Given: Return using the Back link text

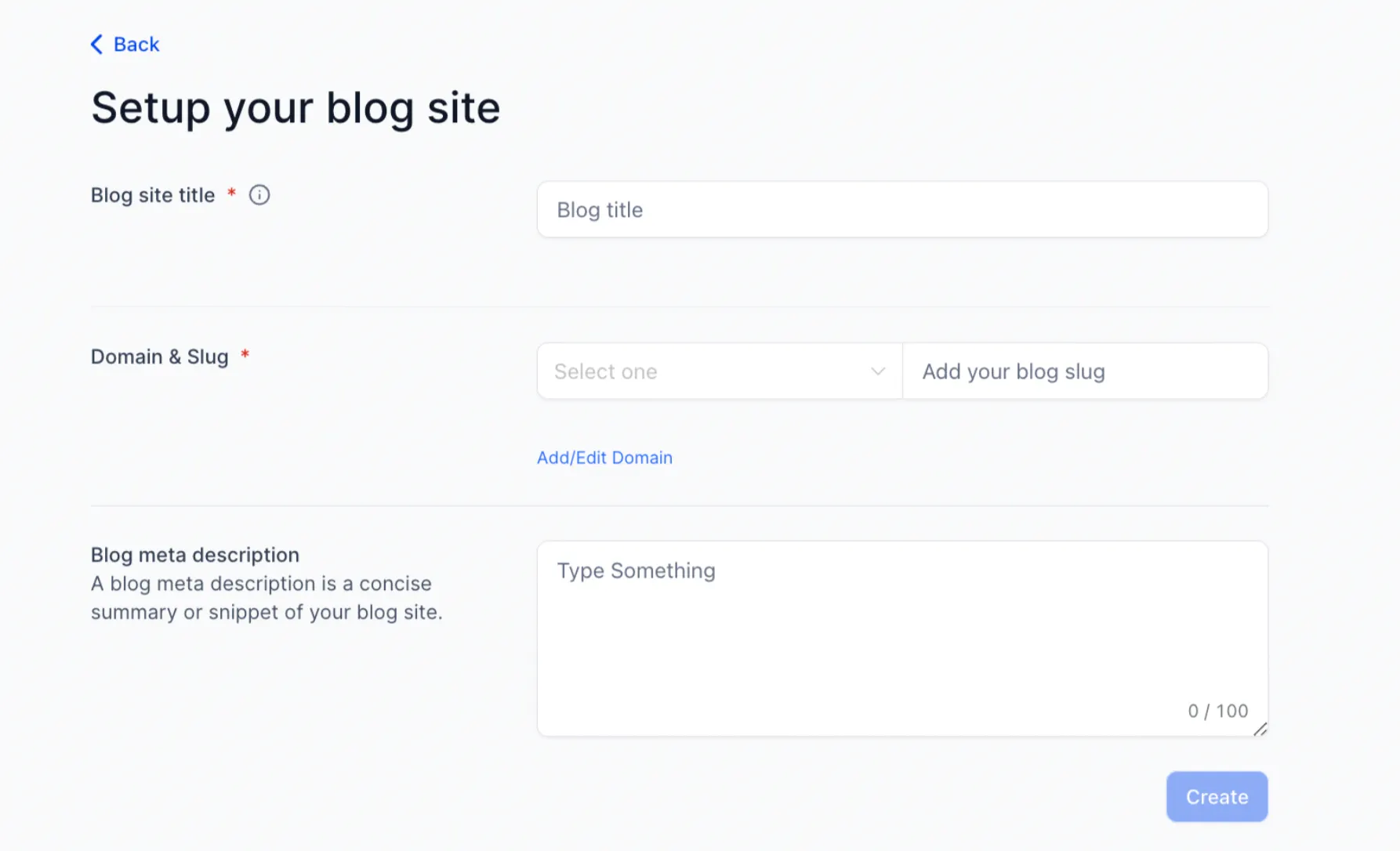Looking at the screenshot, I should click(136, 44).
